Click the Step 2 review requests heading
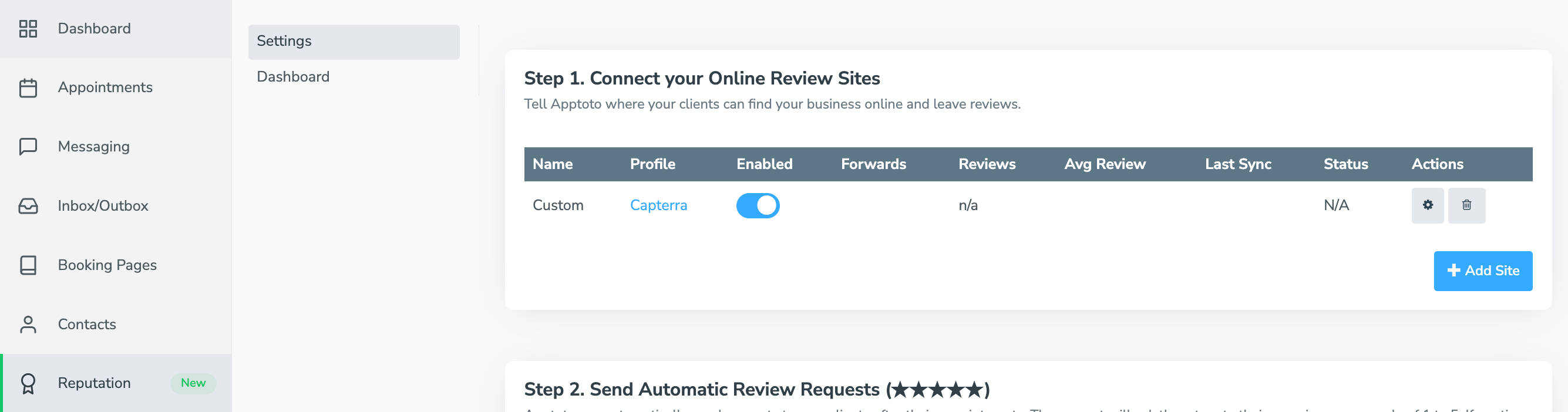This screenshot has width=1568, height=412. (x=756, y=390)
